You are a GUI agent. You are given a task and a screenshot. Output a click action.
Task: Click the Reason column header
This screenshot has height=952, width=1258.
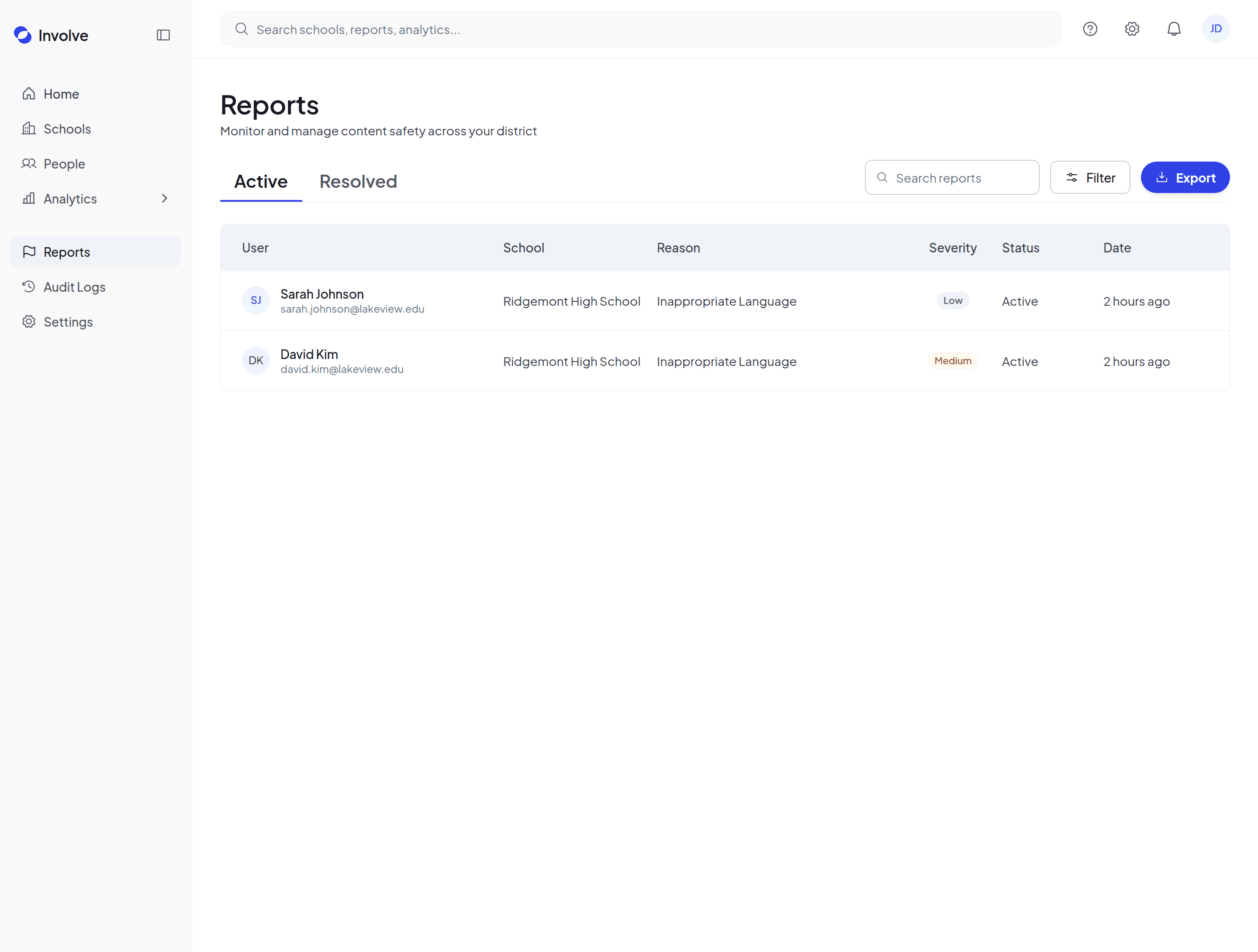coord(678,248)
